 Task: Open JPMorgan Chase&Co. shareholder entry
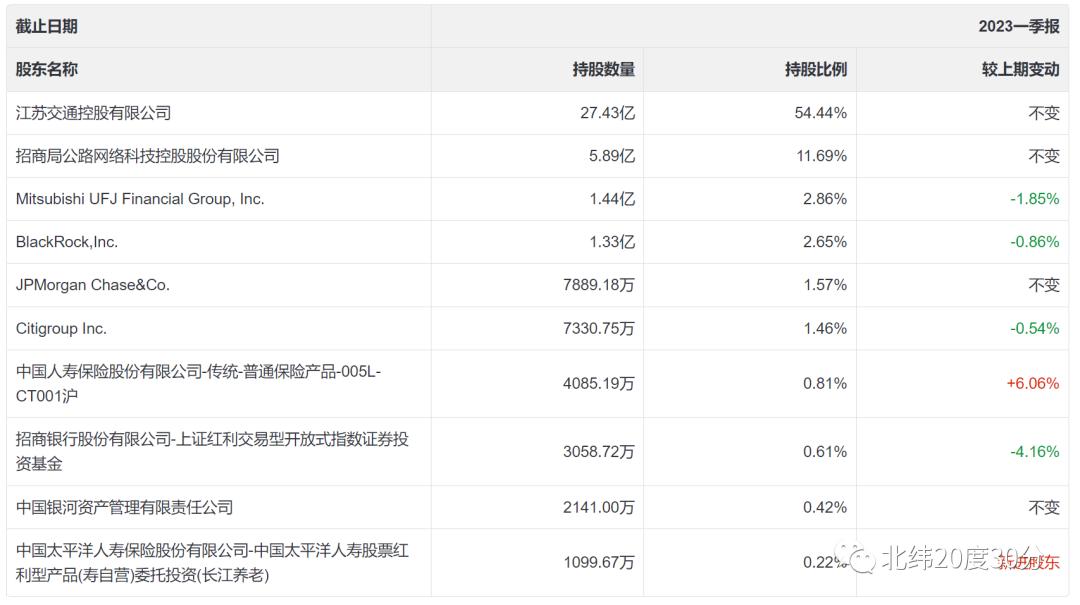(93, 285)
